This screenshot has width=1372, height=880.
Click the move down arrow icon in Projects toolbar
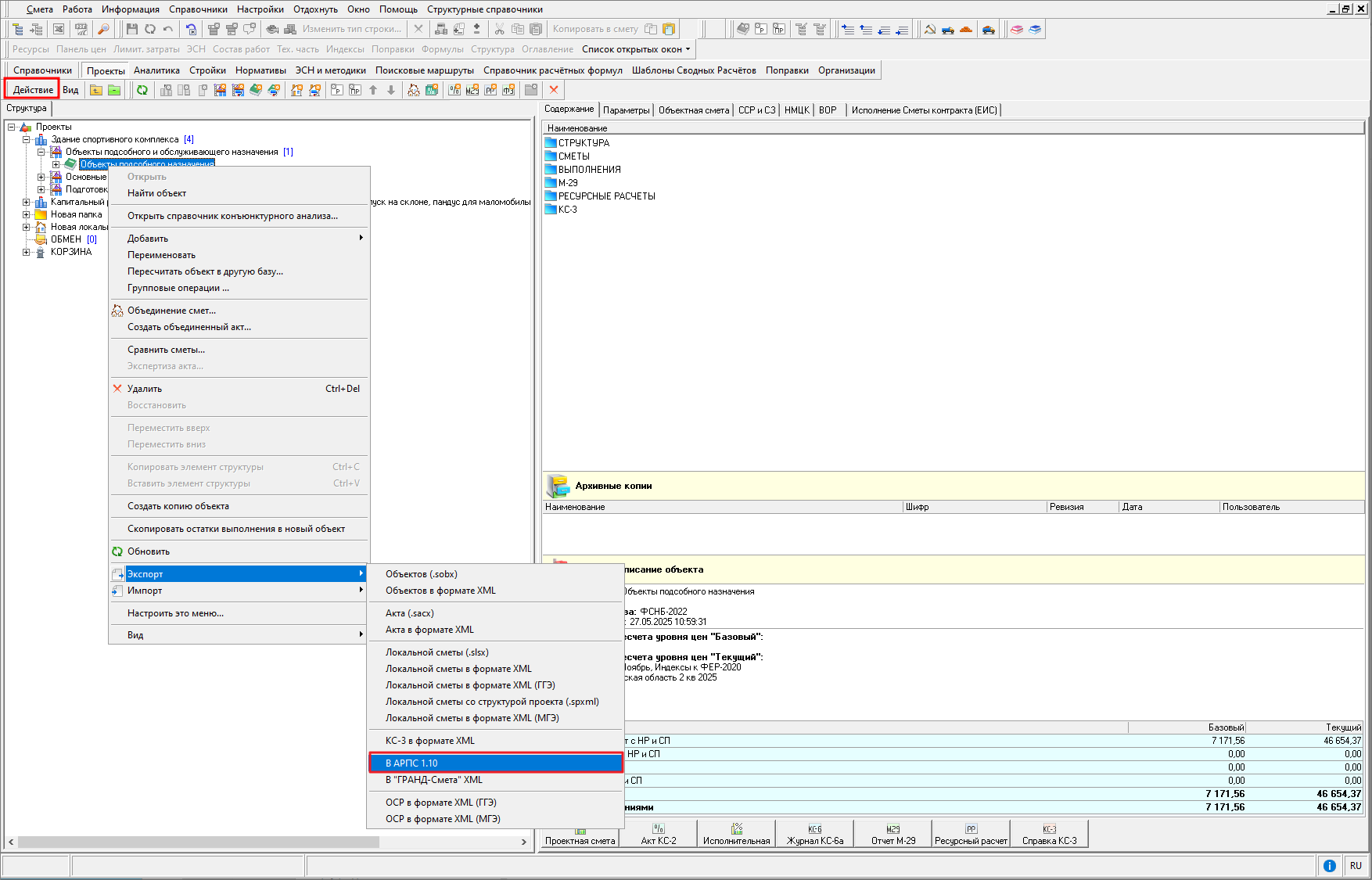point(391,90)
